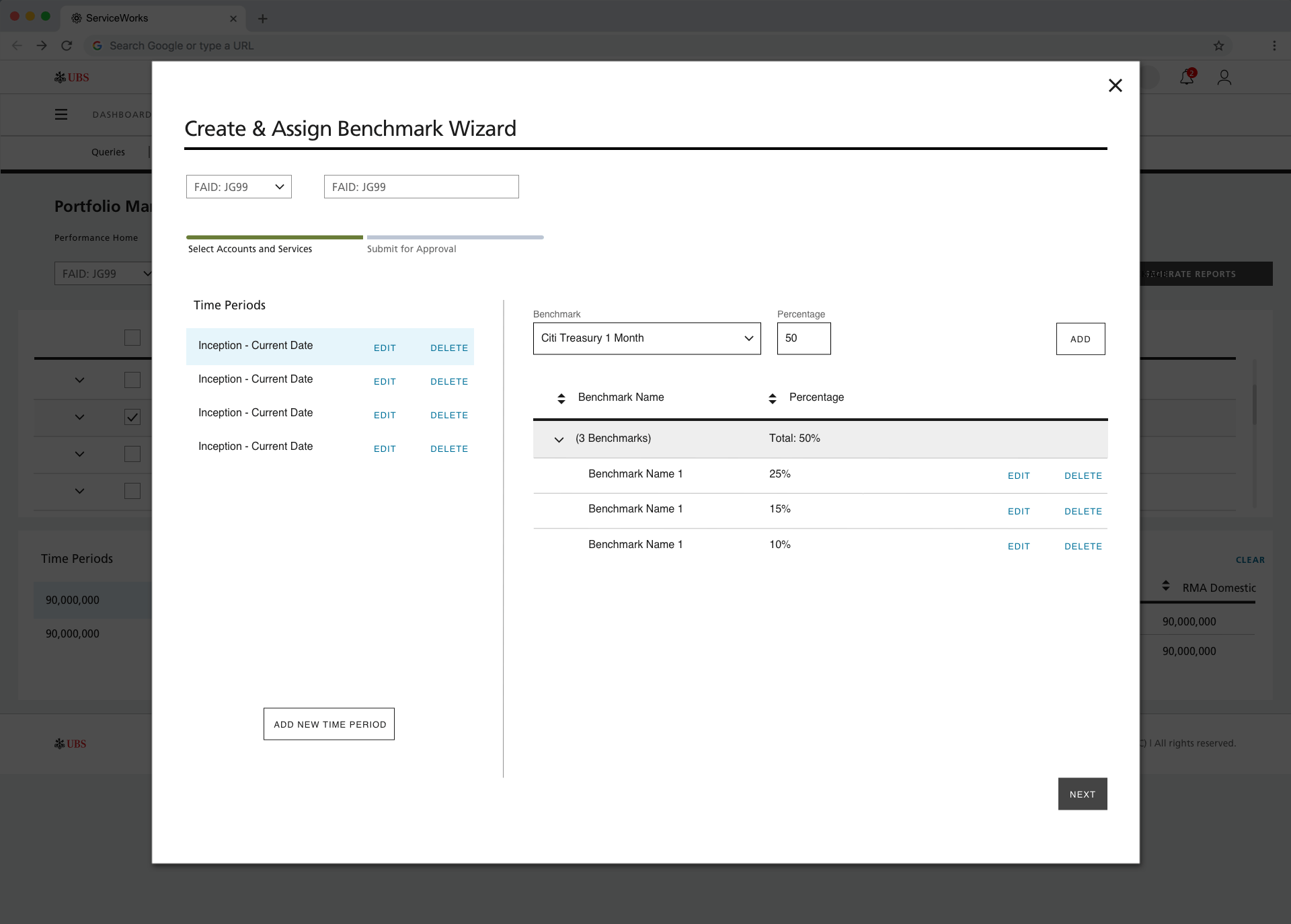
Task: Close the Benchmark Wizard with X icon
Action: pyautogui.click(x=1115, y=85)
